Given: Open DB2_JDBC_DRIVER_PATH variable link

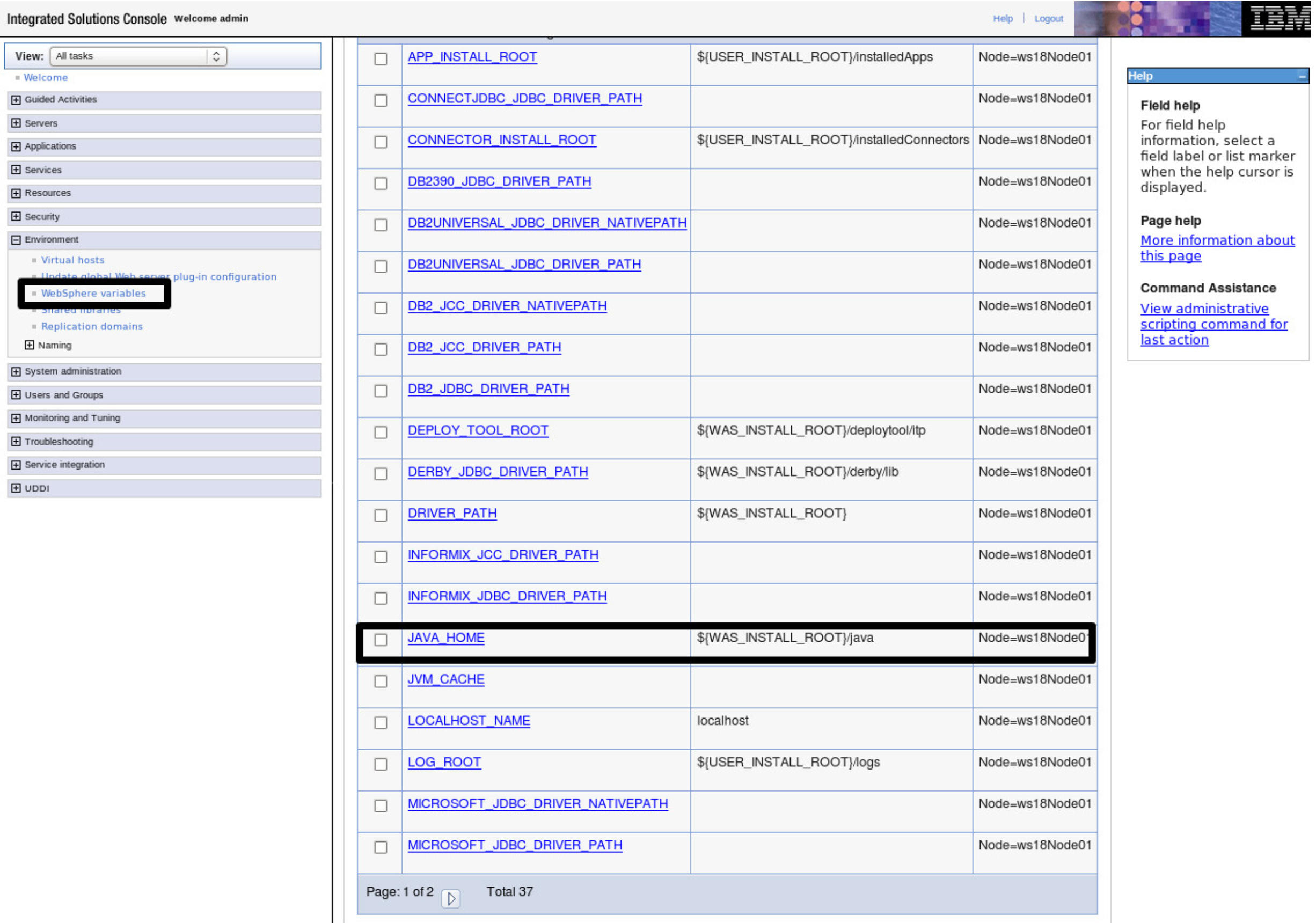Looking at the screenshot, I should tap(488, 389).
